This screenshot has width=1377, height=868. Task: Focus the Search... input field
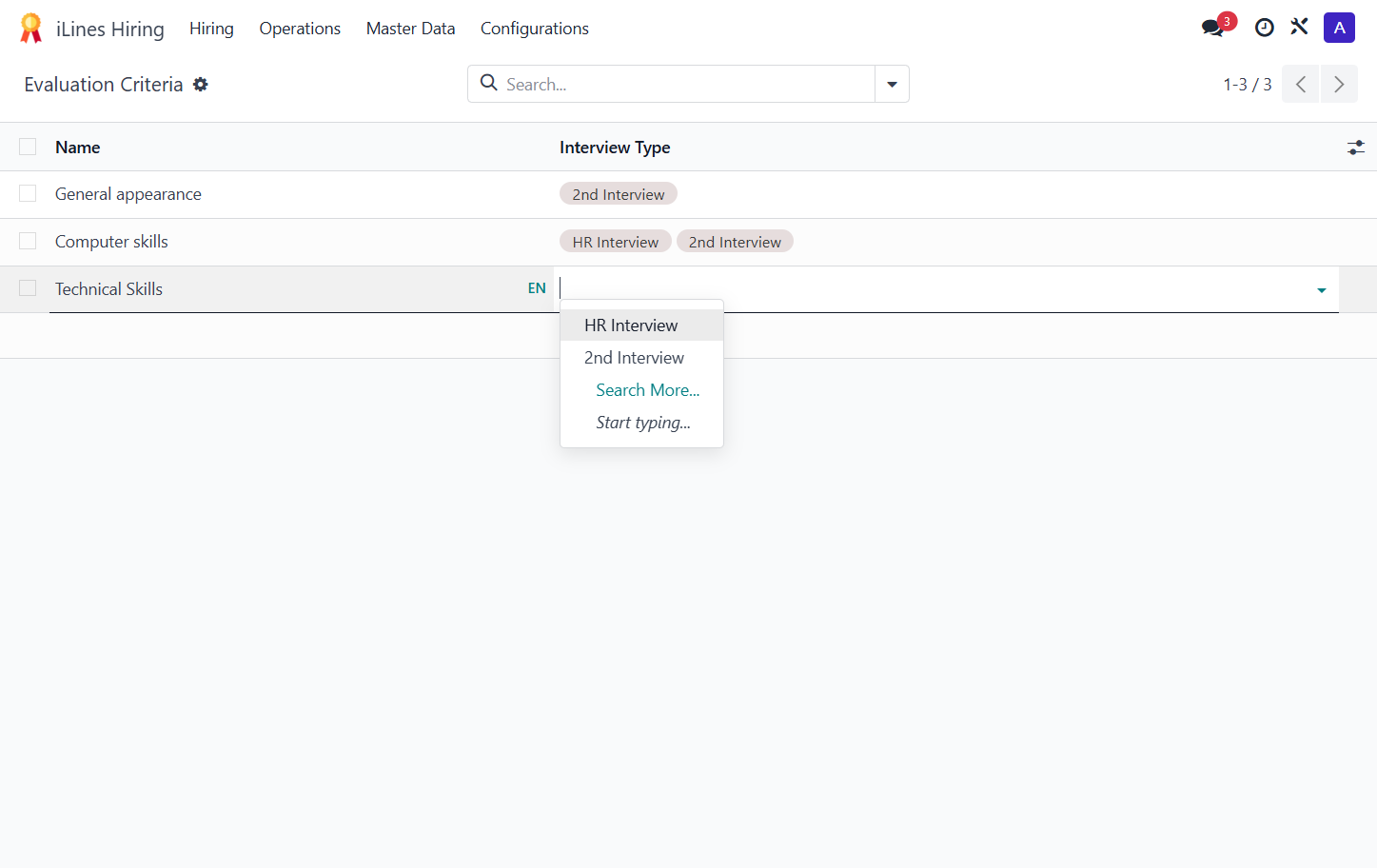pyautogui.click(x=685, y=84)
